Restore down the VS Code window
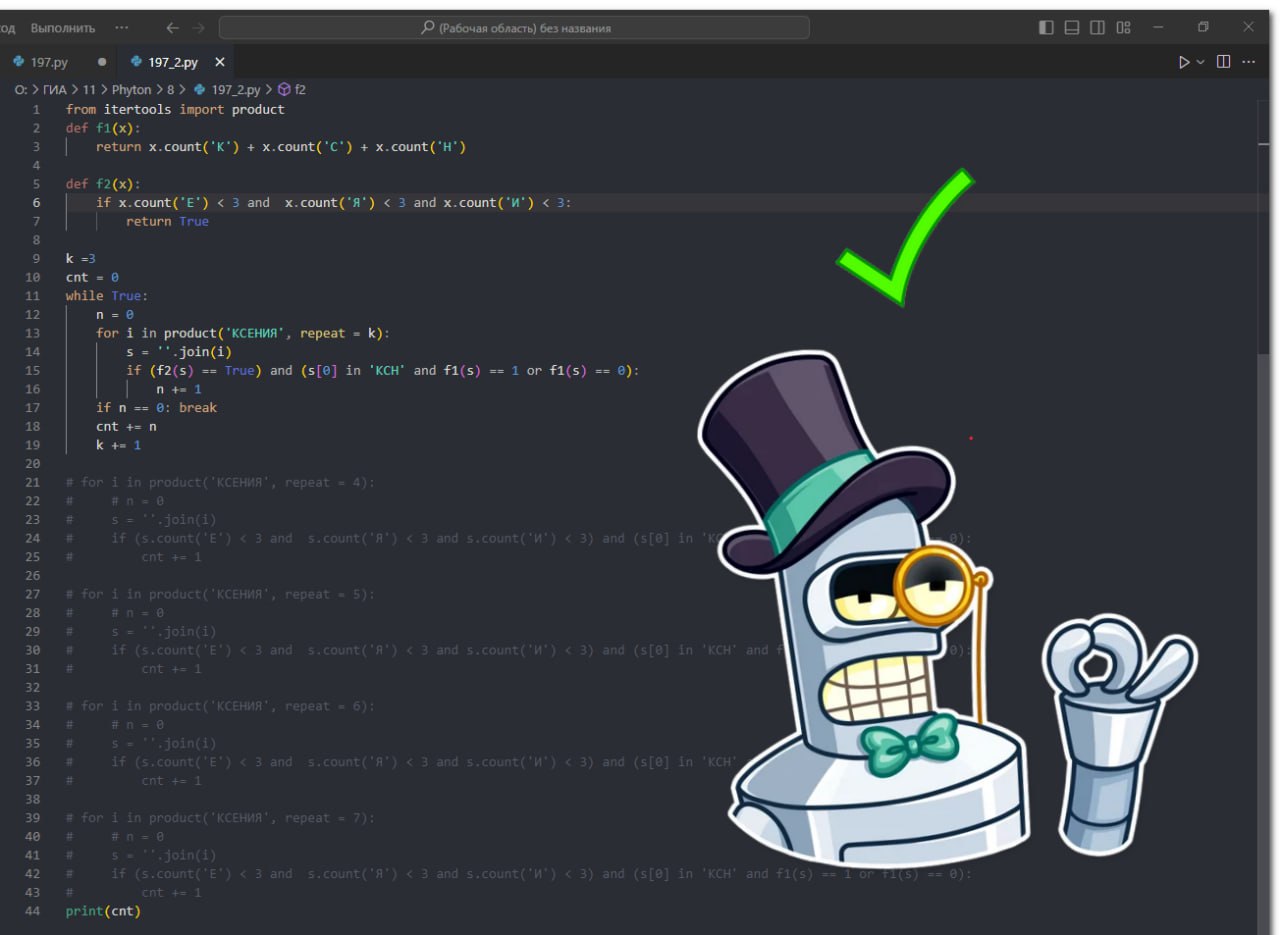 click(1203, 27)
